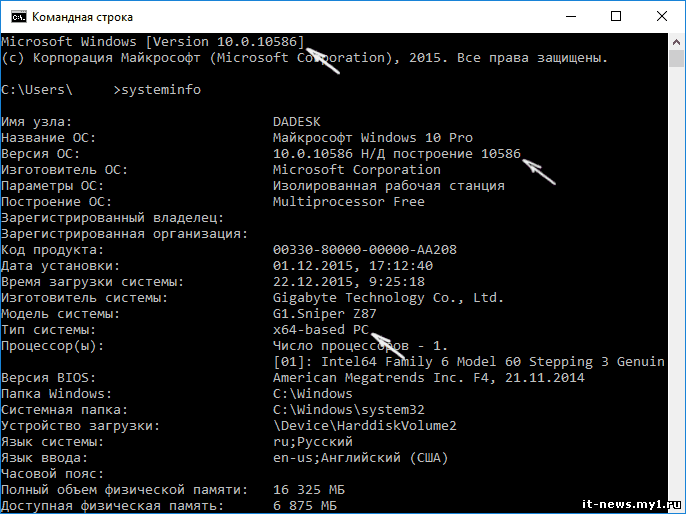
Task: Click "Полный объем физической памяти:" label
Action: (x=125, y=490)
